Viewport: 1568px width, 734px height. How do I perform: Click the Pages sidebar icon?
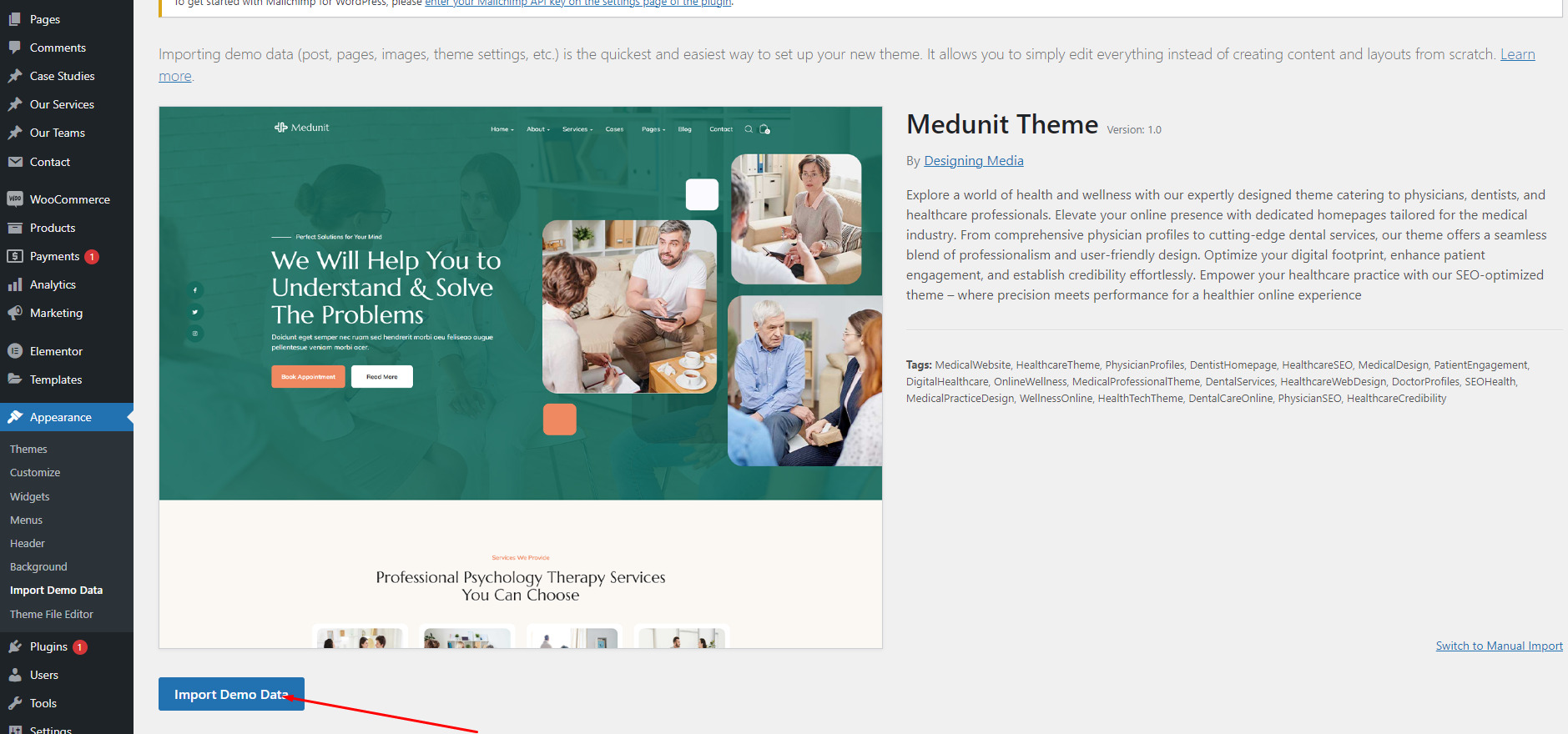[x=15, y=19]
